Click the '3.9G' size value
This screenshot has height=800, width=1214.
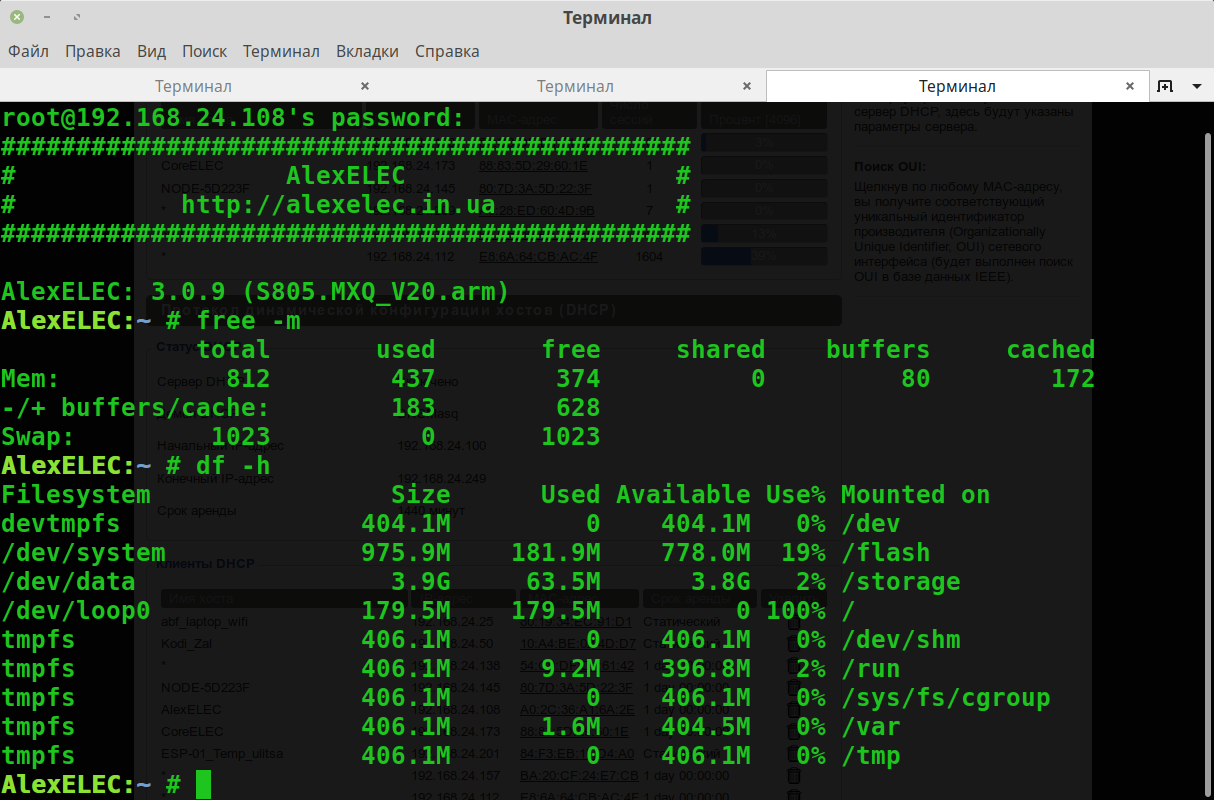421,582
